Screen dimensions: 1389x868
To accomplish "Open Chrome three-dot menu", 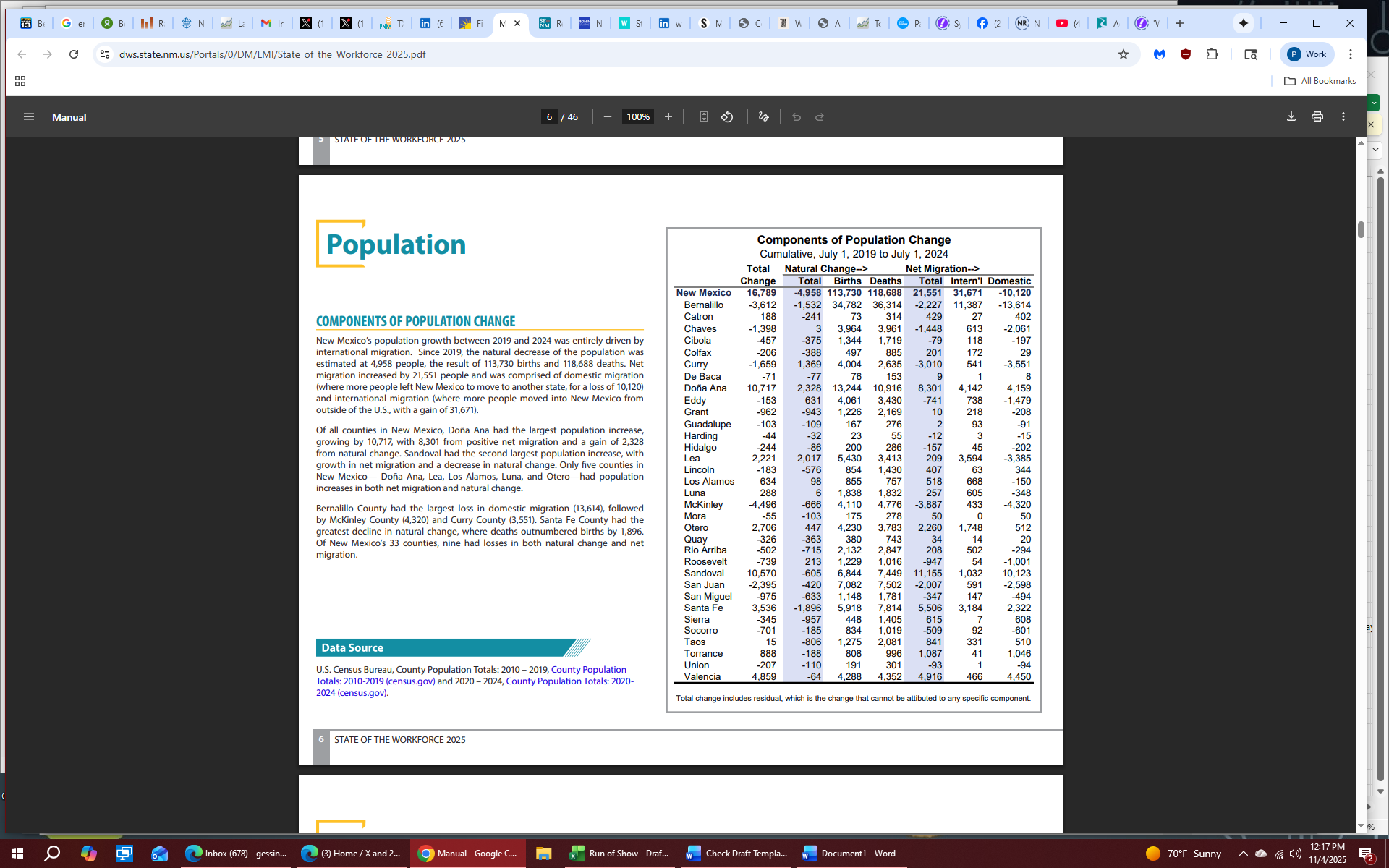I will click(x=1351, y=54).
